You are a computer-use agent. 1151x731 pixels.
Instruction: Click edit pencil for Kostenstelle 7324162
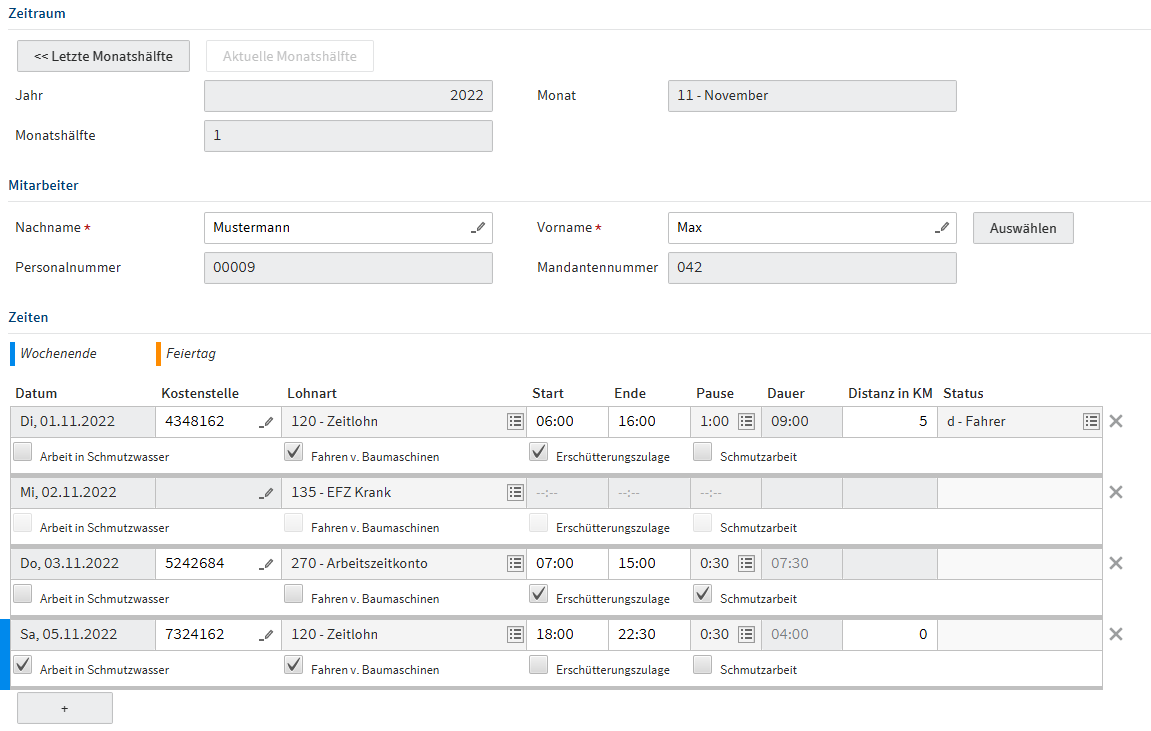click(266, 635)
